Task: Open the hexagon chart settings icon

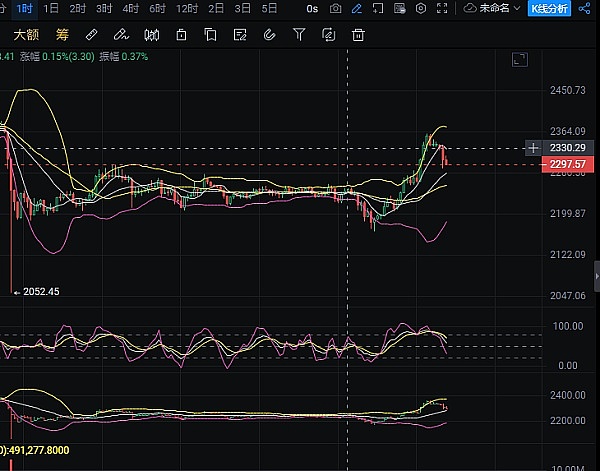Action: click(420, 8)
